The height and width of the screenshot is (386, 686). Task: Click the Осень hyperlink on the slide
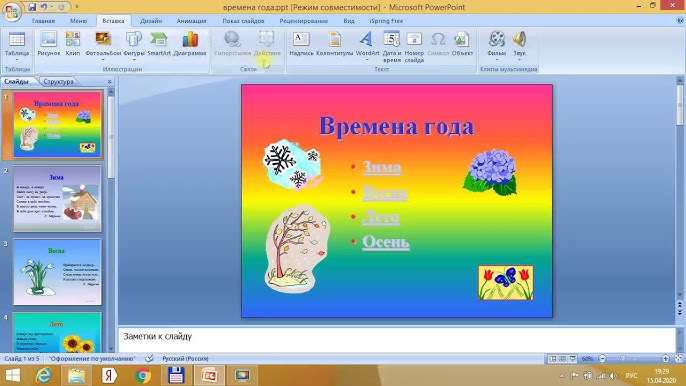click(386, 242)
